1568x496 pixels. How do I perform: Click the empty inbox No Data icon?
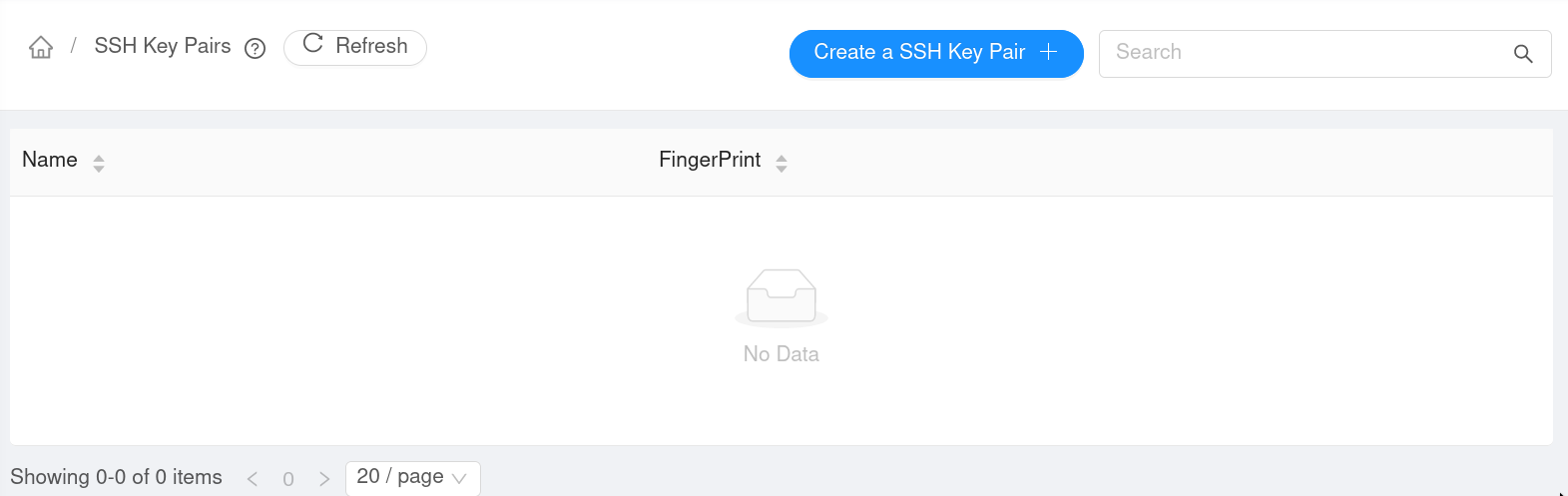(x=782, y=296)
